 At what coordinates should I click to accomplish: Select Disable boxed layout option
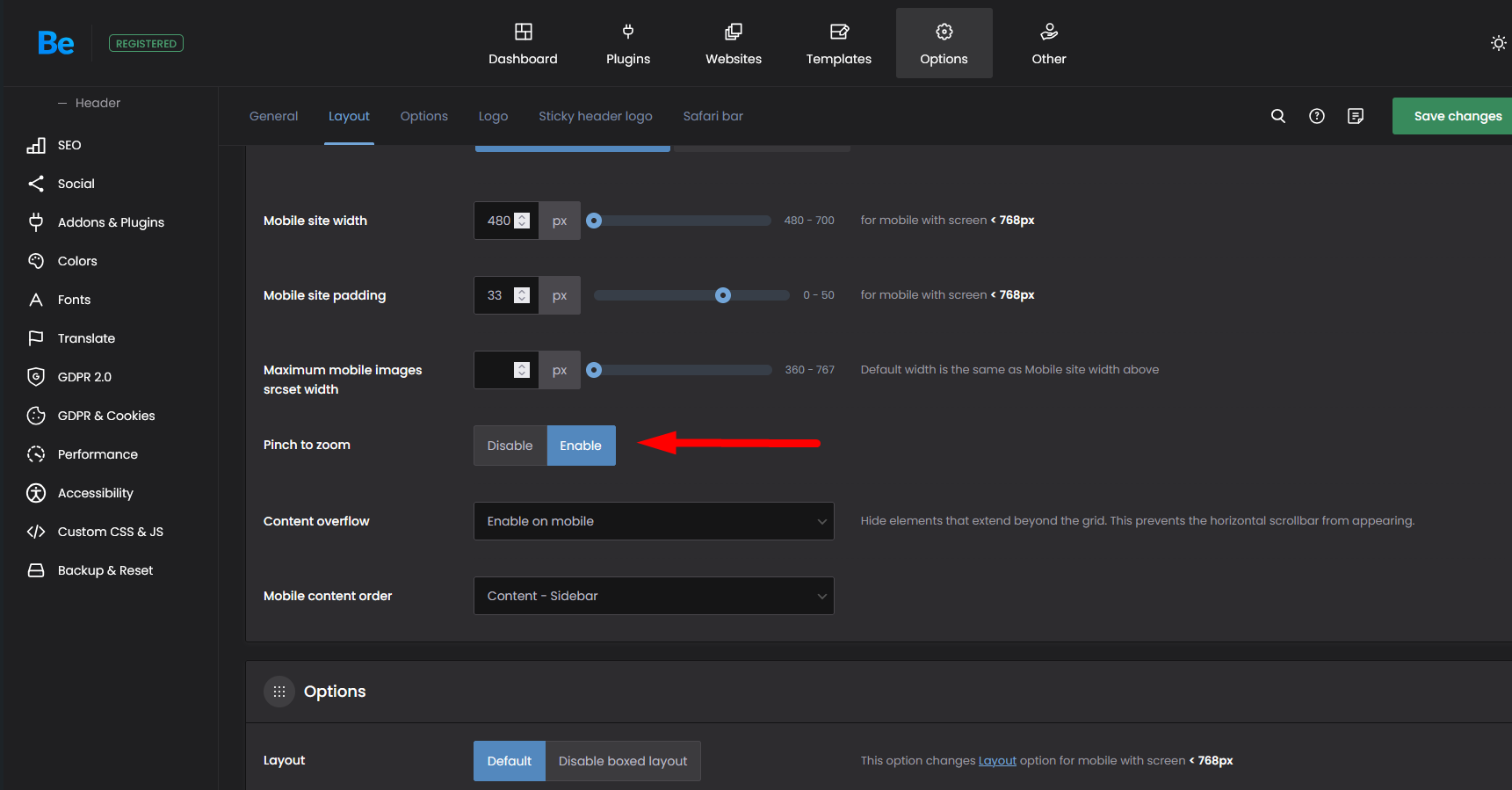pos(622,761)
